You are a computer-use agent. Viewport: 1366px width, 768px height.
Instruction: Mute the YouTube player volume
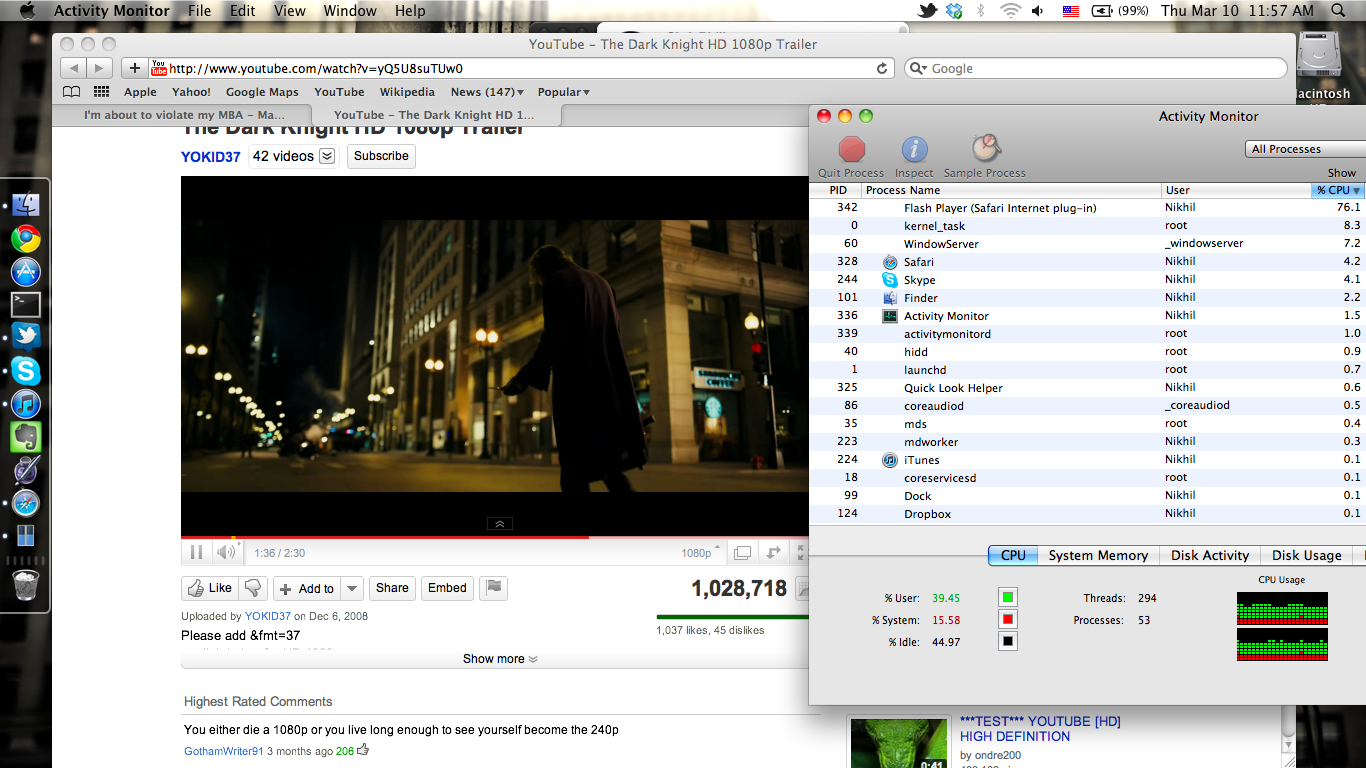[x=227, y=552]
